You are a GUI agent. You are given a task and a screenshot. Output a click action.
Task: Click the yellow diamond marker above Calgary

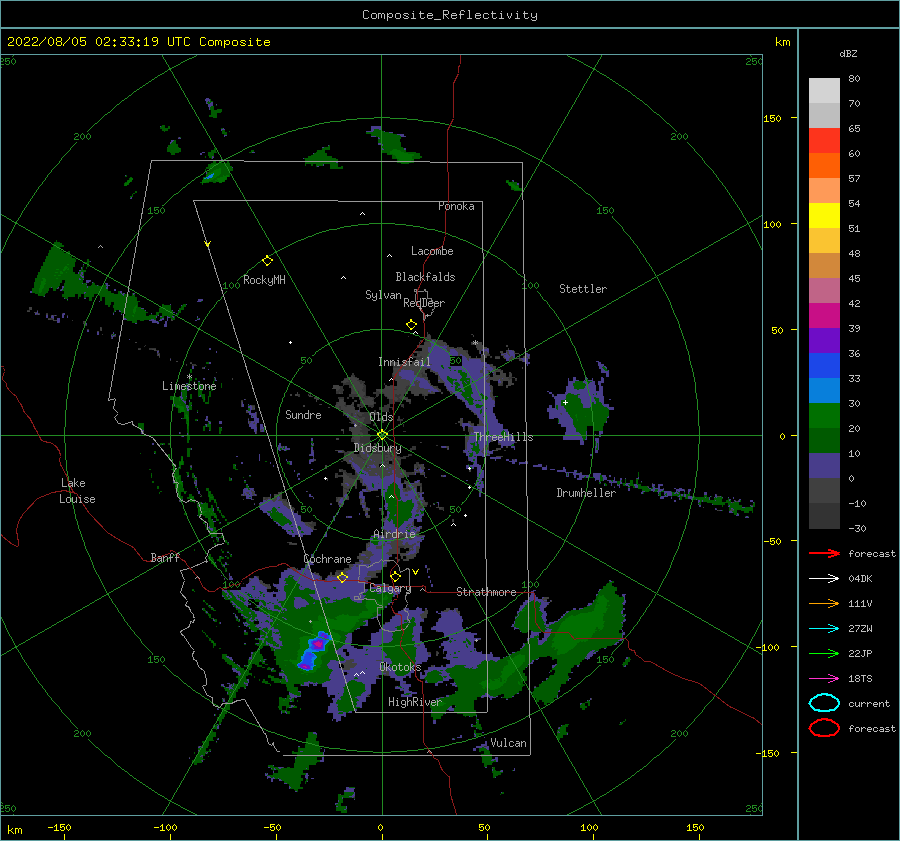tap(395, 576)
